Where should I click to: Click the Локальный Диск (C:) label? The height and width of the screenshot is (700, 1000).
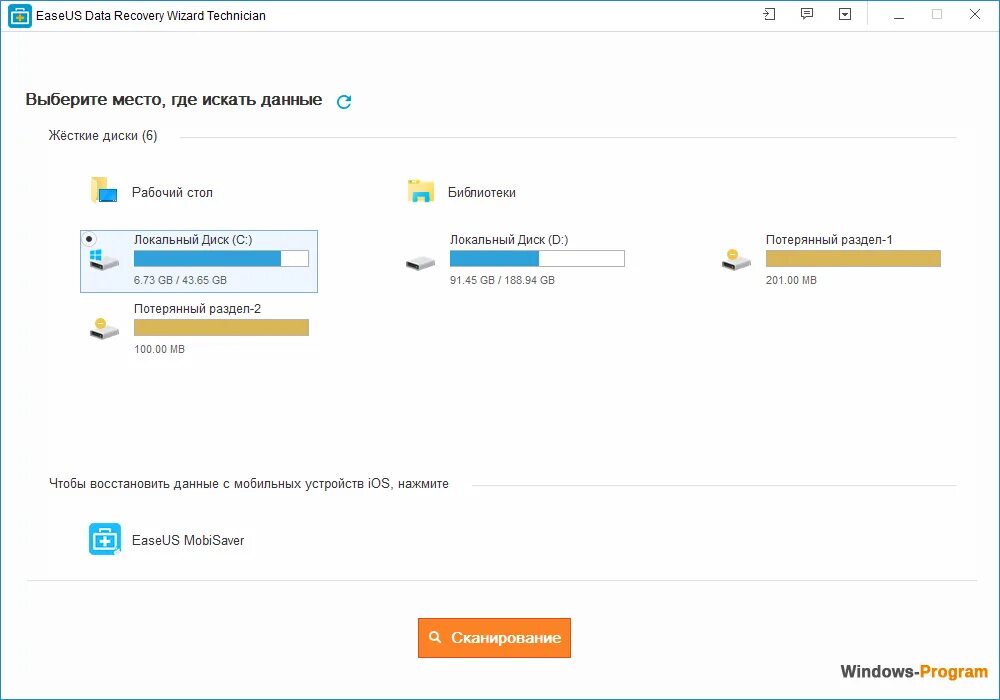(193, 240)
